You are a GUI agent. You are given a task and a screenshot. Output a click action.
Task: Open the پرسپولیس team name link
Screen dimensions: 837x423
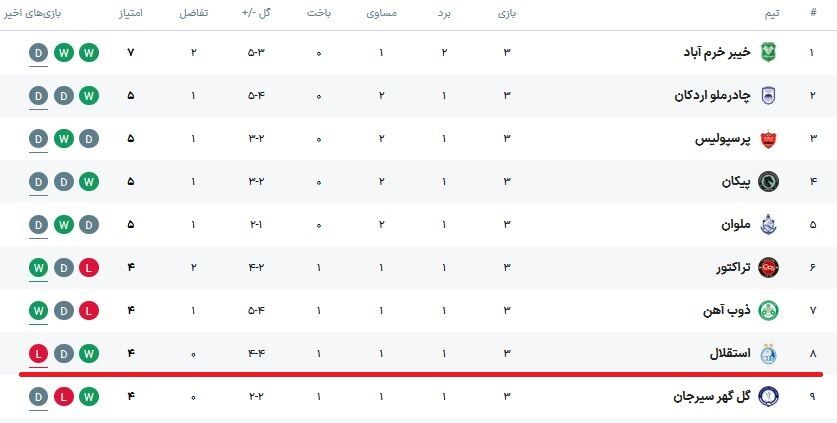(x=717, y=139)
